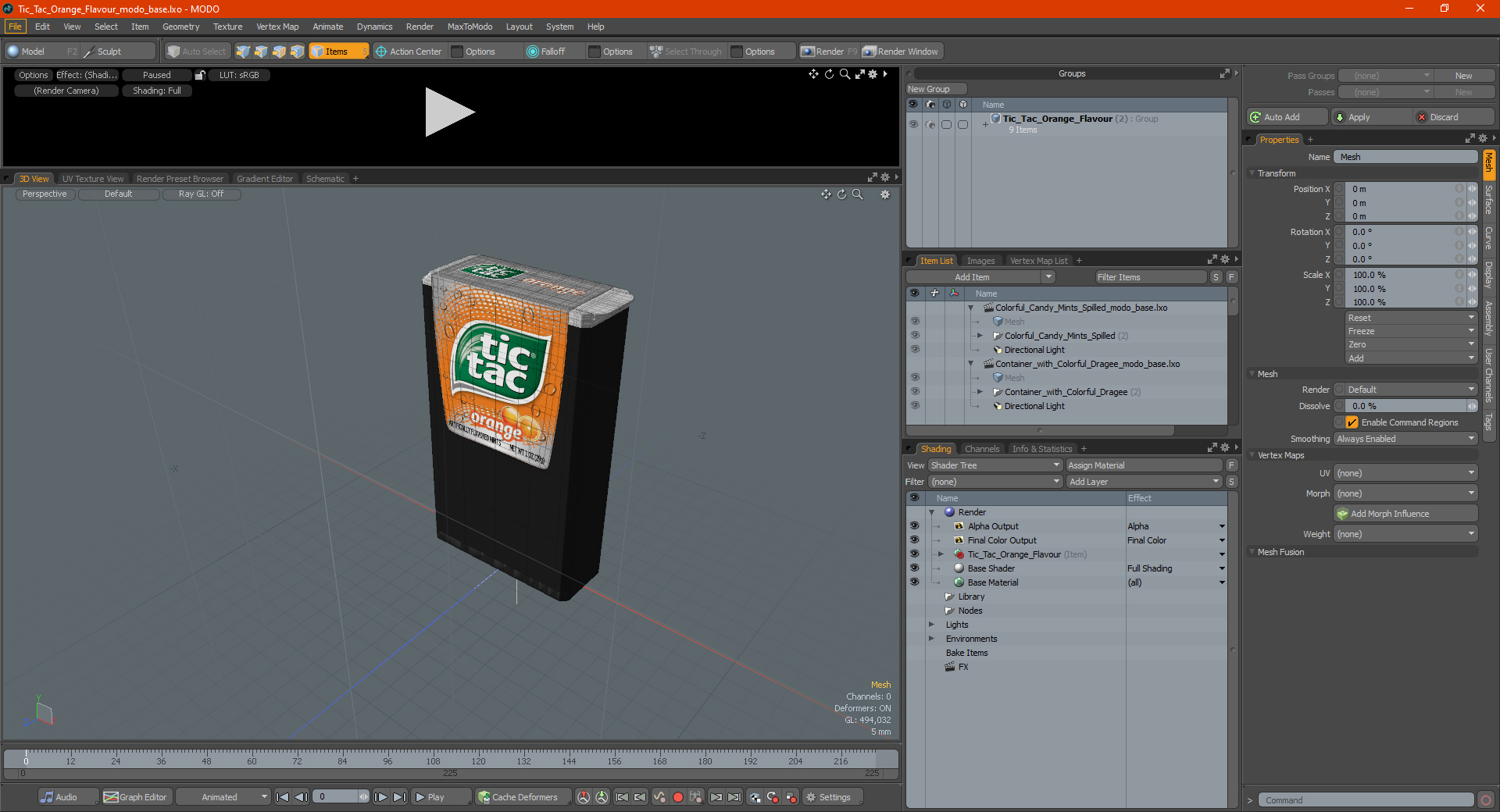Click the Auto Add button
The image size is (1500, 812).
pos(1287,117)
